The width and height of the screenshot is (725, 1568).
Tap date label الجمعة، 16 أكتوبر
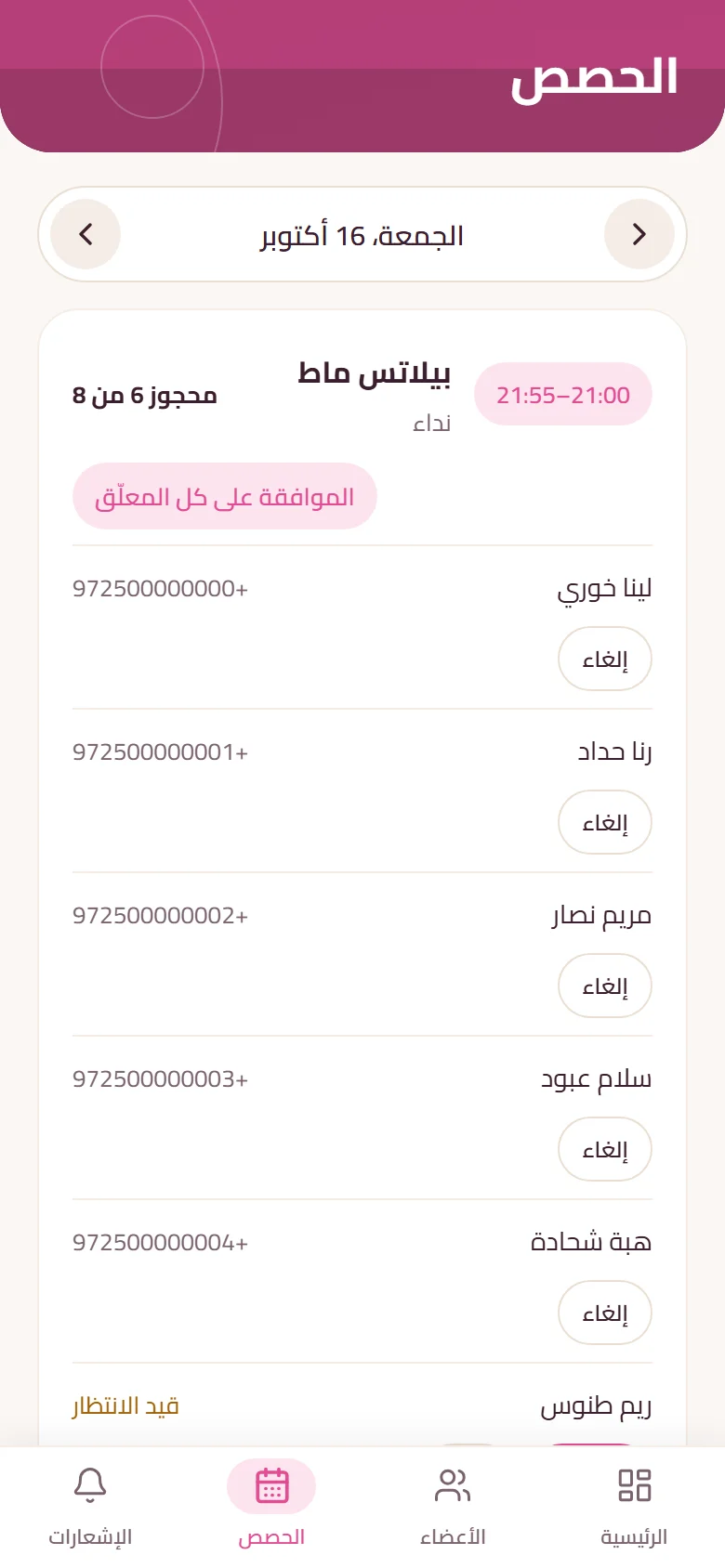click(x=362, y=236)
